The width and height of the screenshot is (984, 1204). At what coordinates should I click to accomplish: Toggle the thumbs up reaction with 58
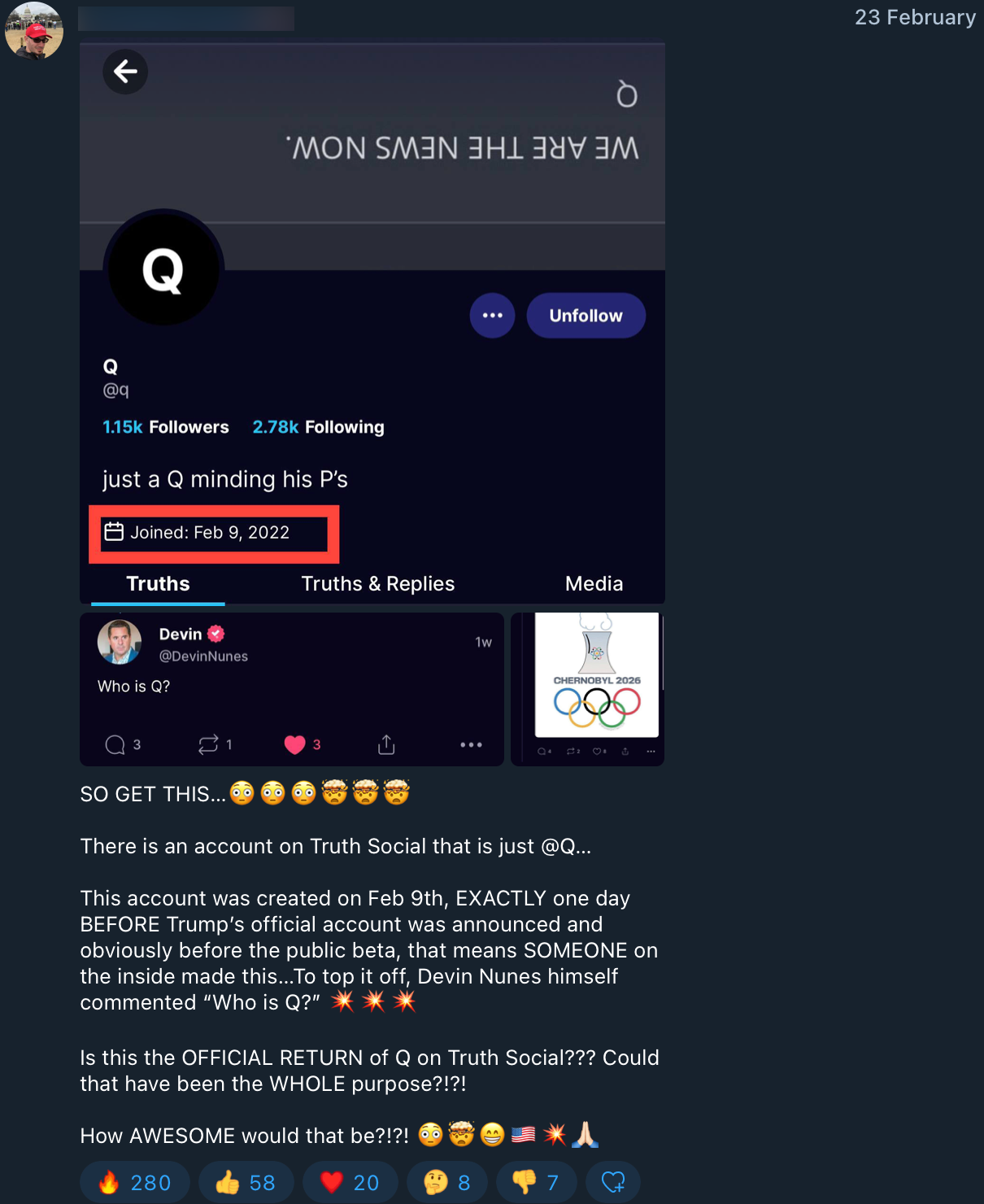(x=246, y=1183)
